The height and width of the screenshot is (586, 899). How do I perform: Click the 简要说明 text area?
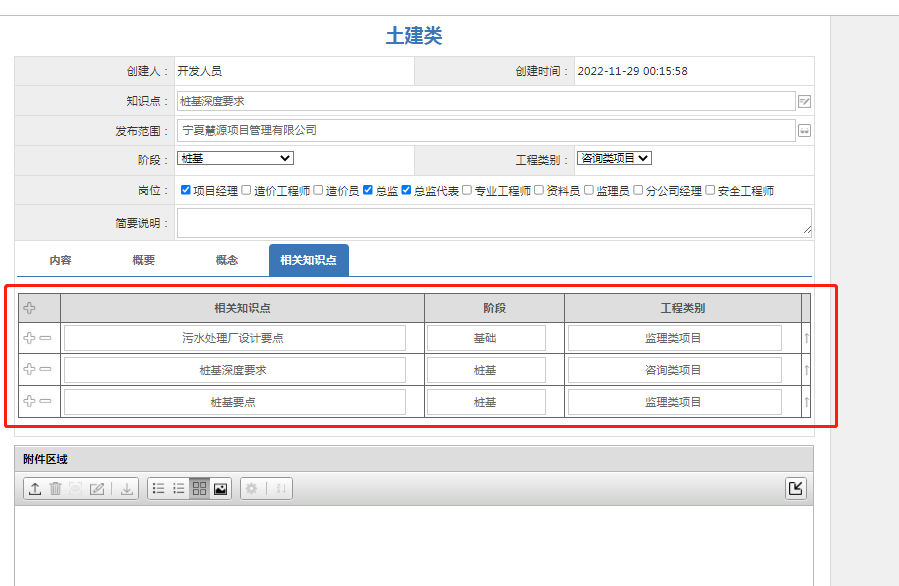click(x=494, y=222)
